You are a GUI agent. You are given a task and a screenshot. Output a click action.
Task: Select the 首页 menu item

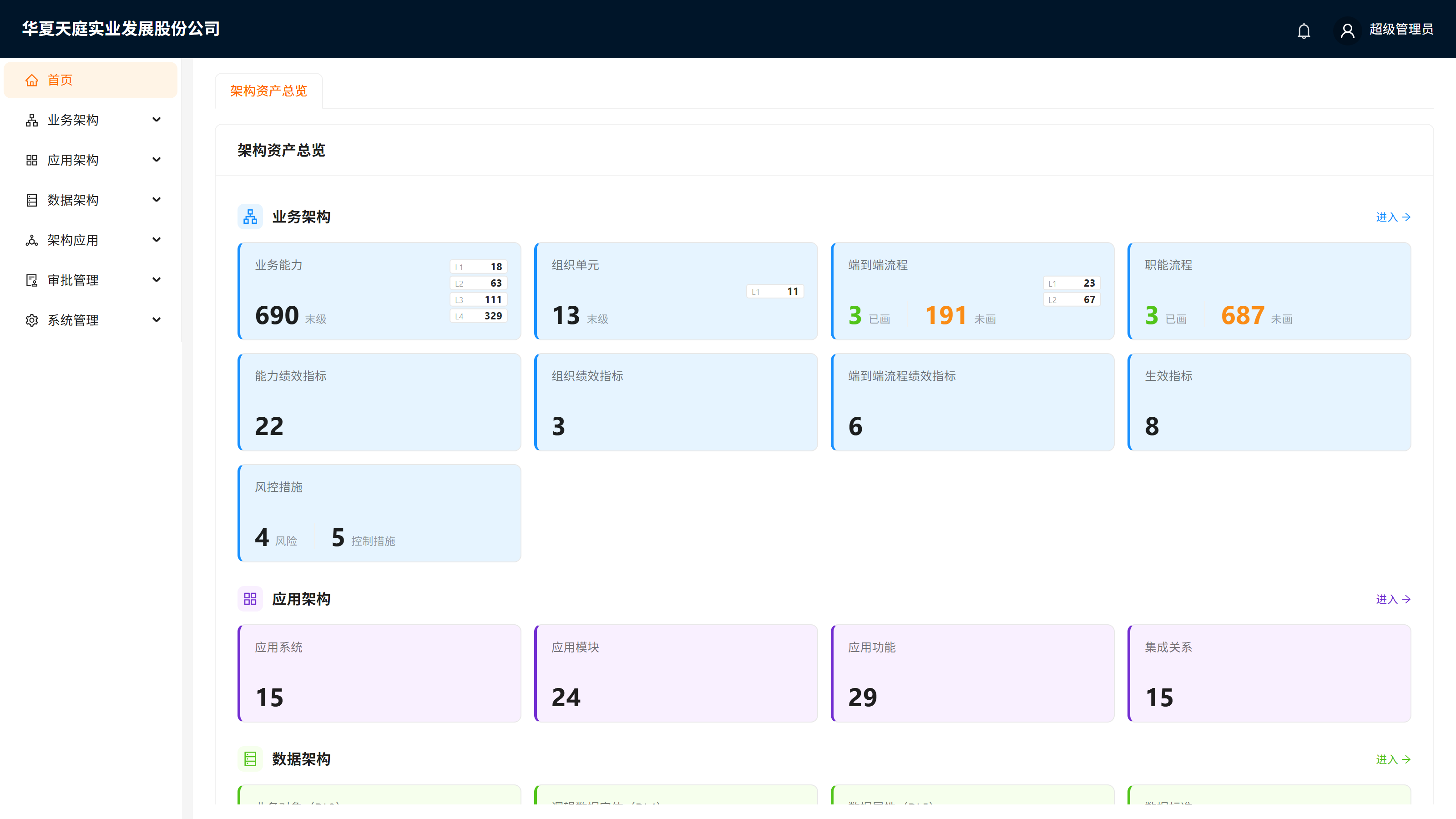coord(91,80)
